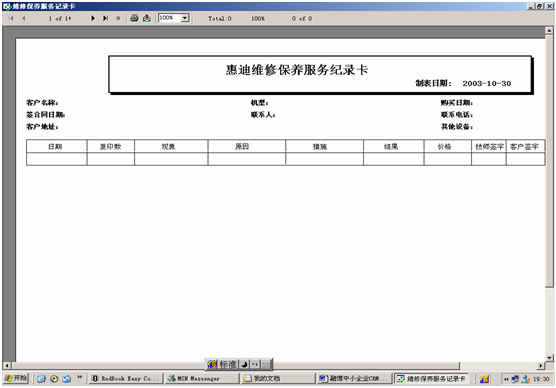The height and width of the screenshot is (388, 556).
Task: Click the horizontal scrollbar right arrow
Action: (541, 365)
